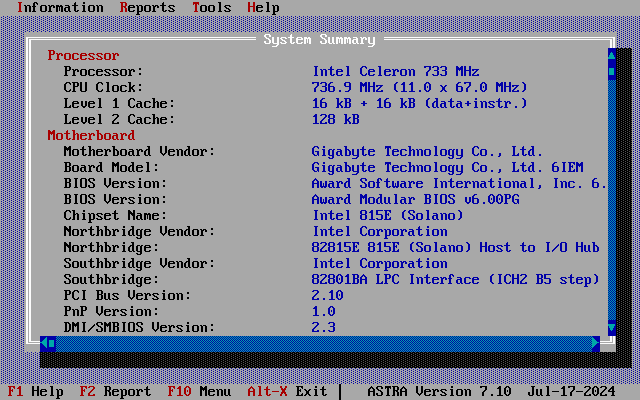Screen dimensions: 640x400
Task: Select the Motherboard section heading
Action: [x=91, y=135]
